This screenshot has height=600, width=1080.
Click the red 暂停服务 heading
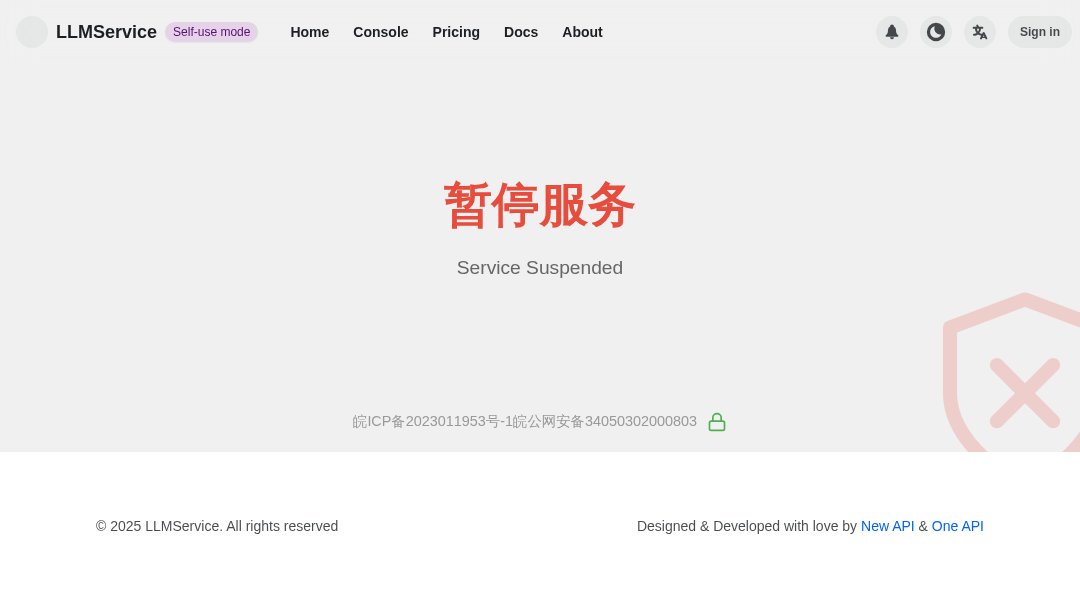539,206
